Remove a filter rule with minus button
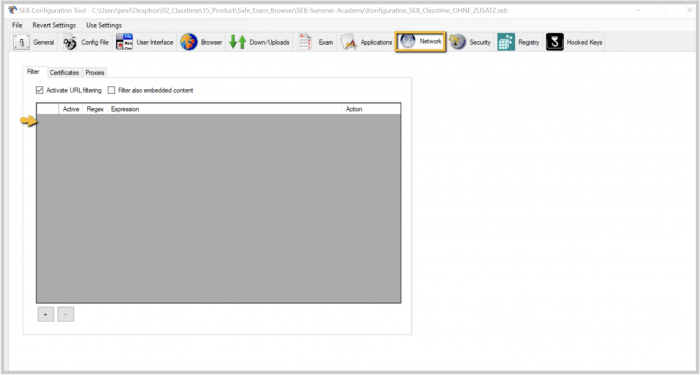The width and height of the screenshot is (700, 375). (x=66, y=314)
